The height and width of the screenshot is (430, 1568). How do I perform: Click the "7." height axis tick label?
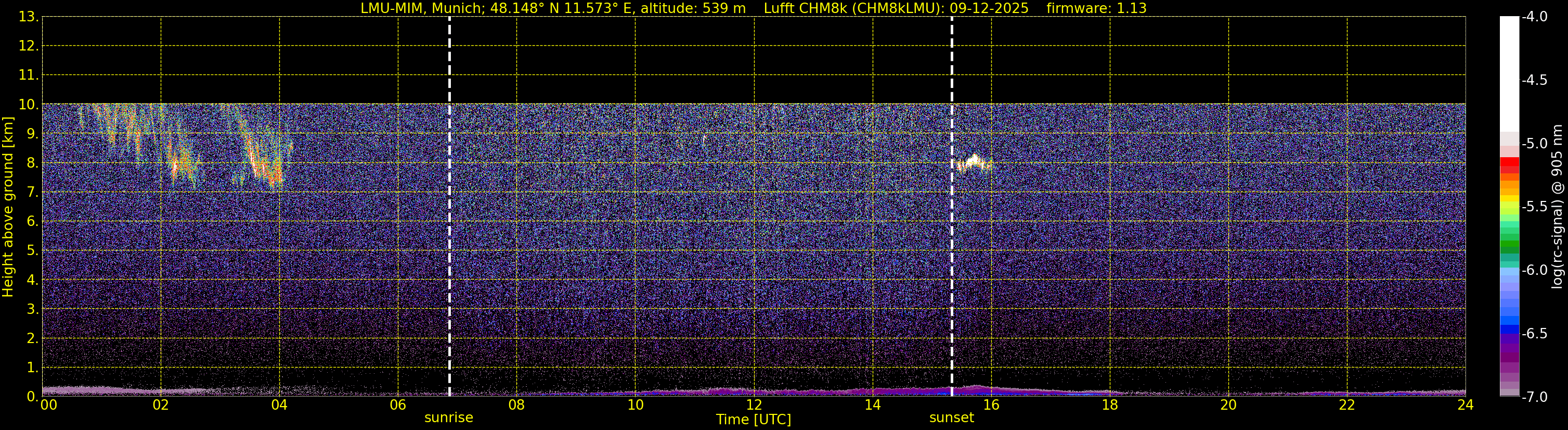tap(32, 193)
